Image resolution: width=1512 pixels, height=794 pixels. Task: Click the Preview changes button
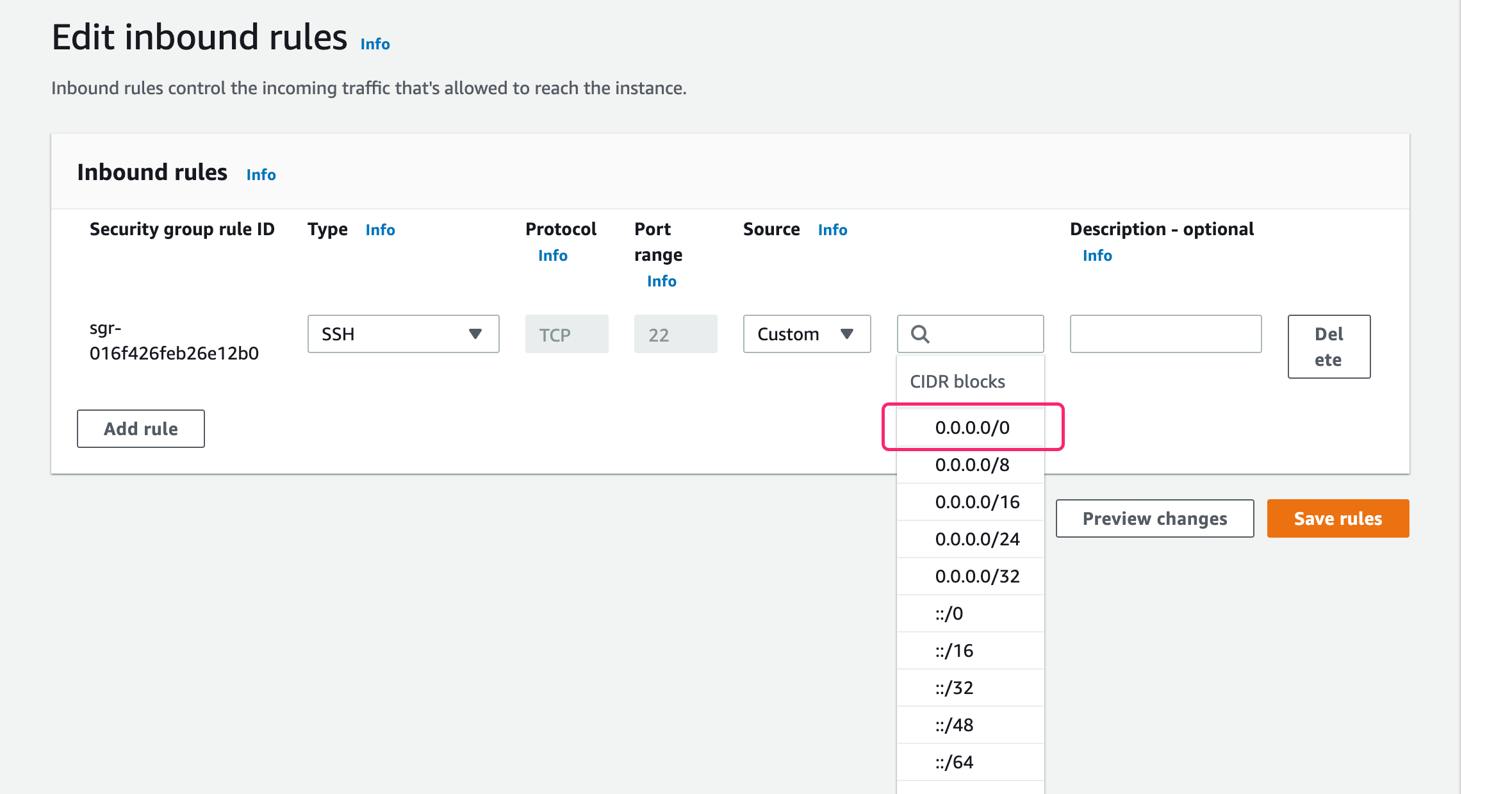(x=1154, y=518)
